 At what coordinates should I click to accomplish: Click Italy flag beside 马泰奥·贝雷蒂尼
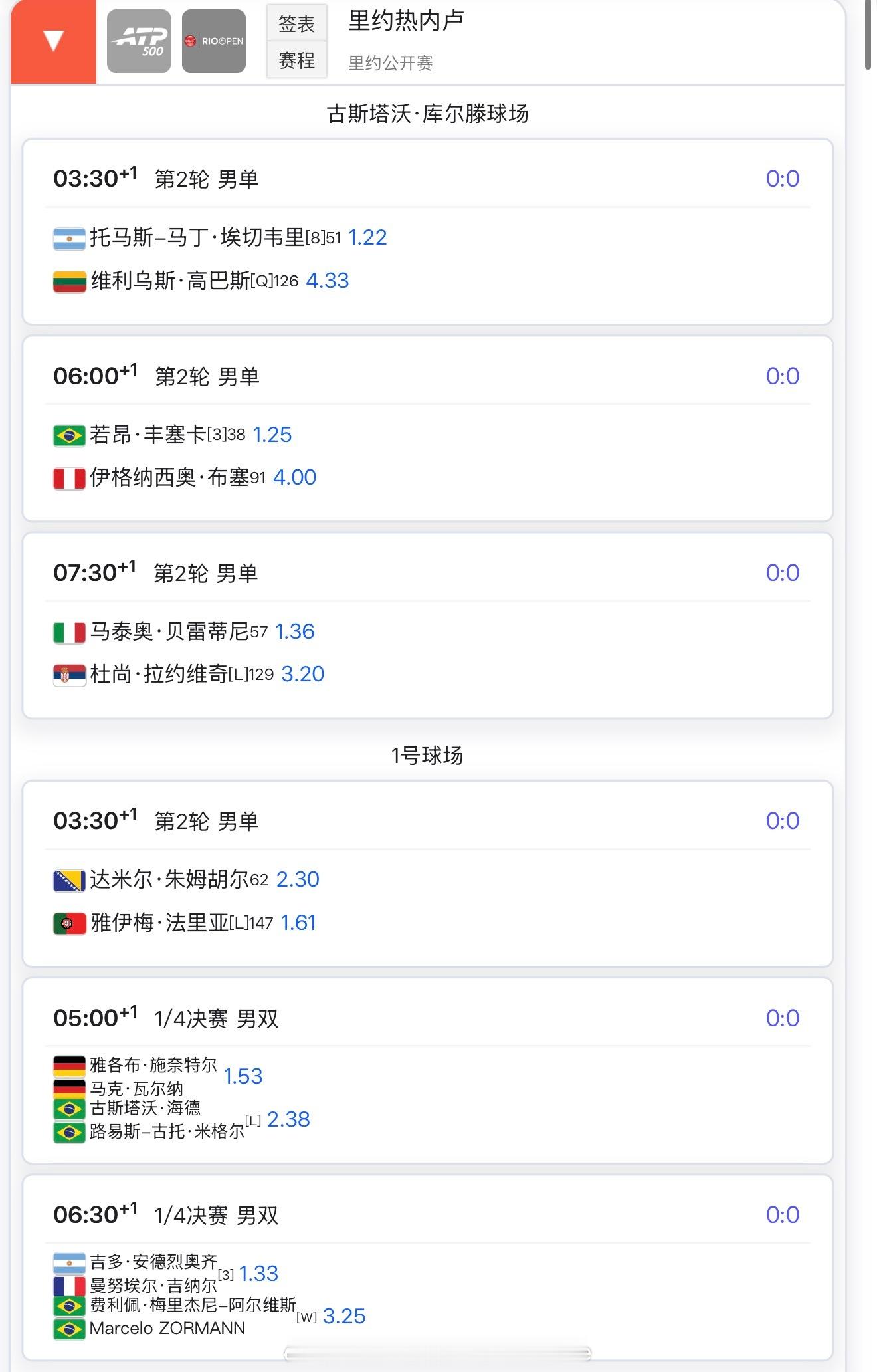pyautogui.click(x=69, y=632)
